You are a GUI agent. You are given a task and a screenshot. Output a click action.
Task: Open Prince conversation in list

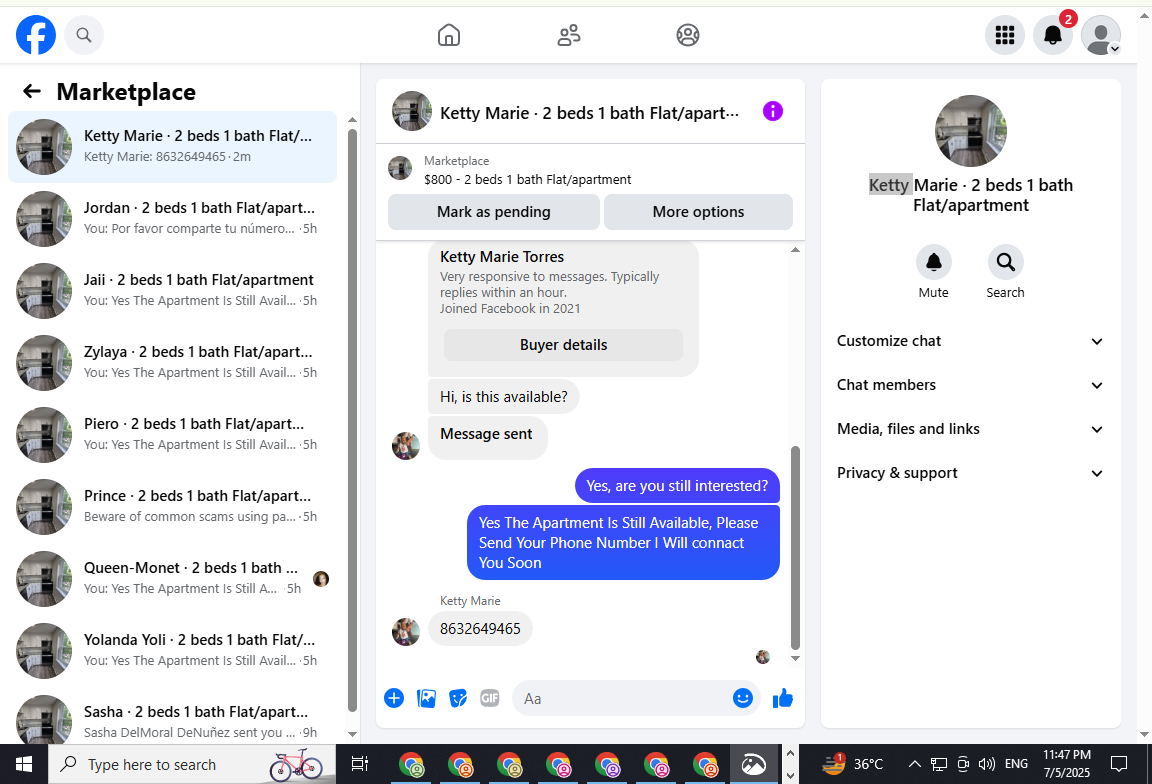point(173,507)
